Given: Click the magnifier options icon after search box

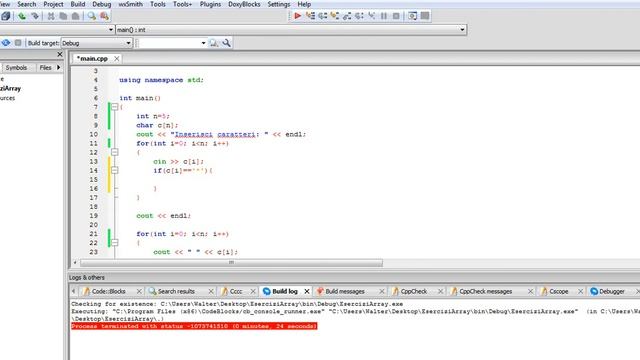Looking at the screenshot, I should [x=227, y=42].
